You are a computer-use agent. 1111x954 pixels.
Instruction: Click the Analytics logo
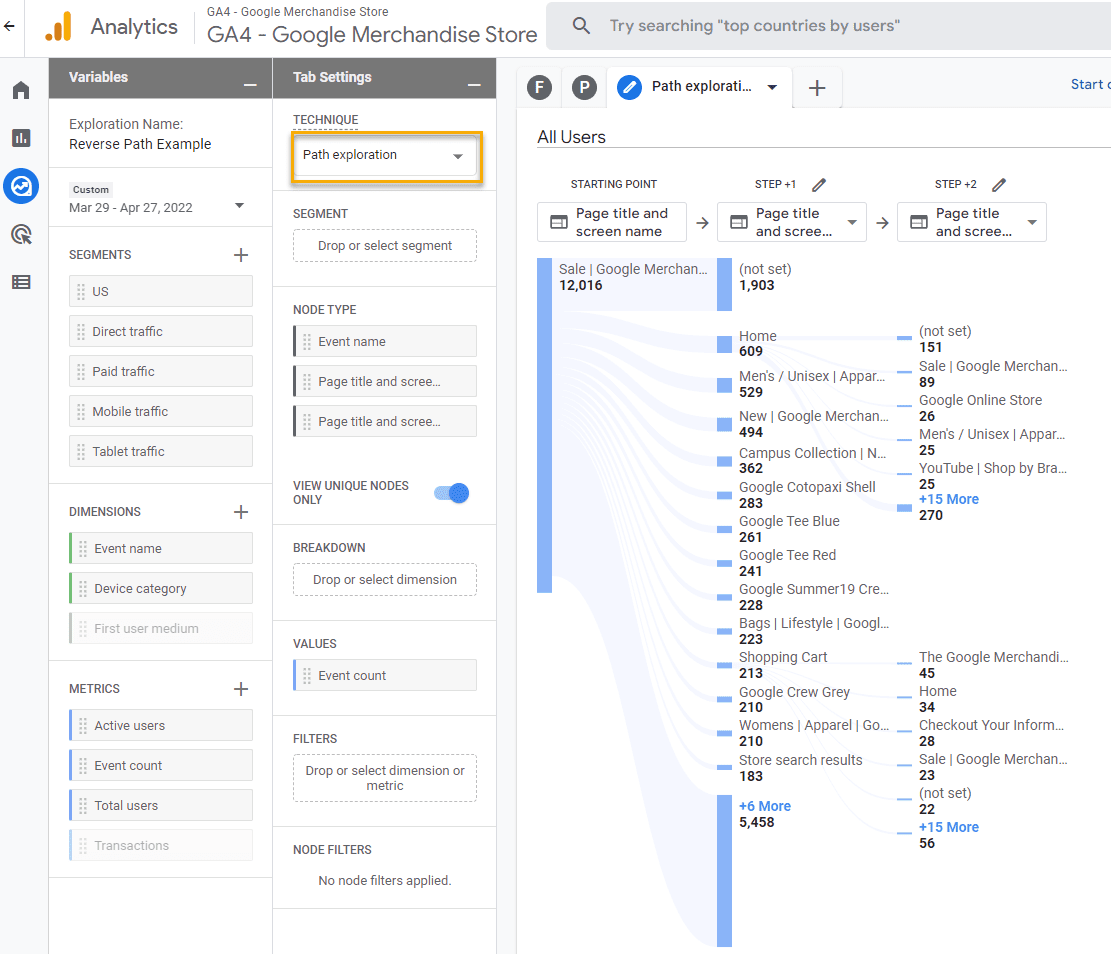pos(60,27)
